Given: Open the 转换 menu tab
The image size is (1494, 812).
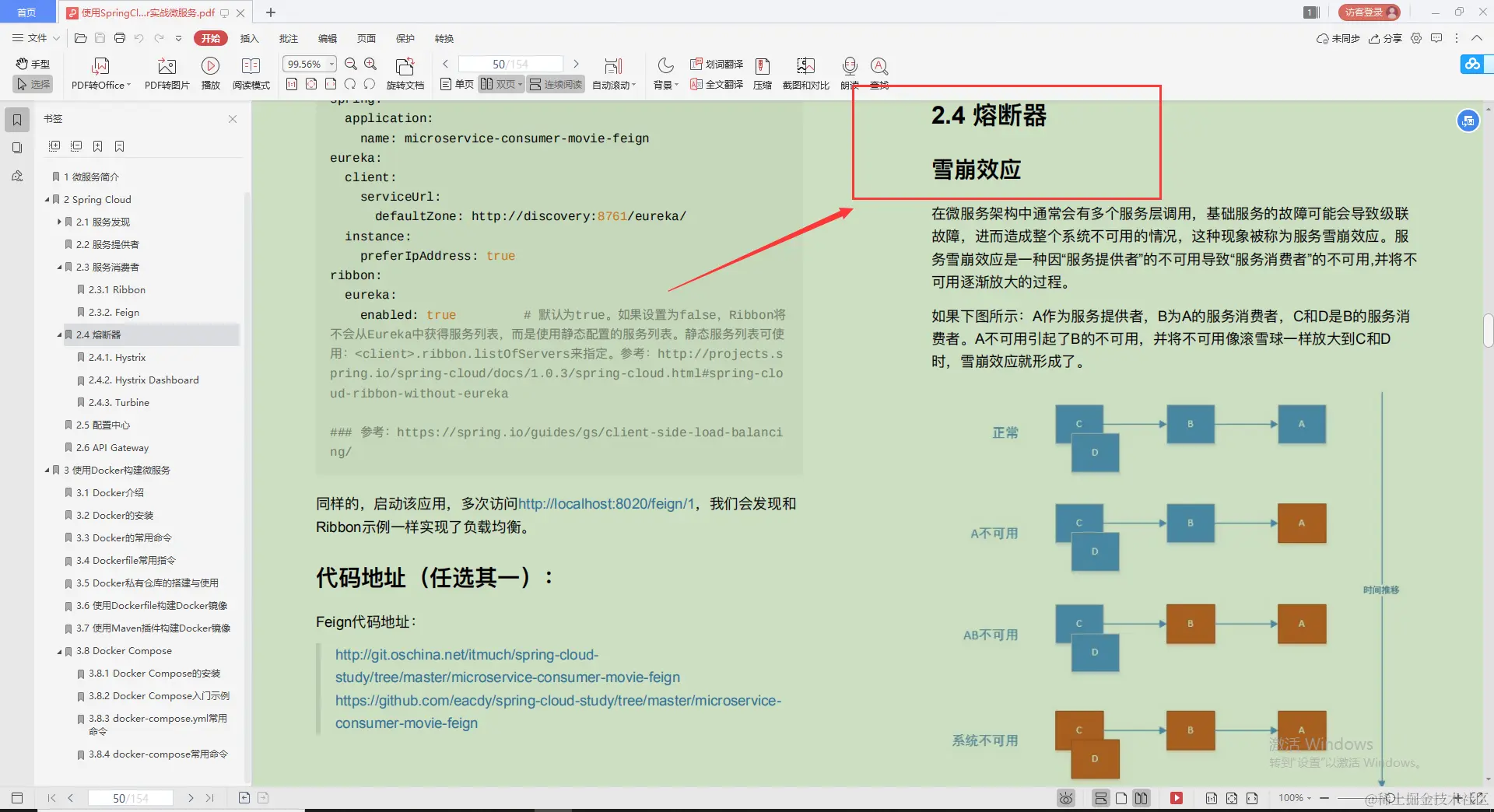Looking at the screenshot, I should [444, 38].
